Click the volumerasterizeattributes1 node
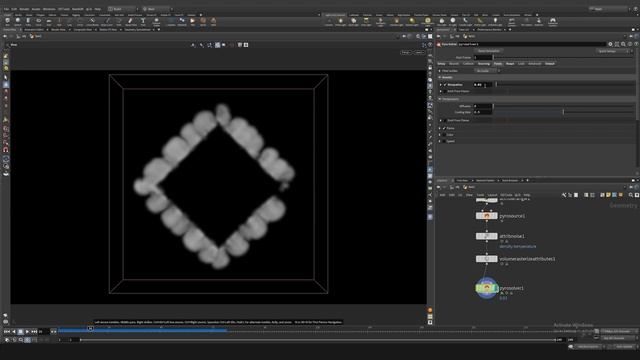This screenshot has width=640, height=360. click(x=487, y=259)
